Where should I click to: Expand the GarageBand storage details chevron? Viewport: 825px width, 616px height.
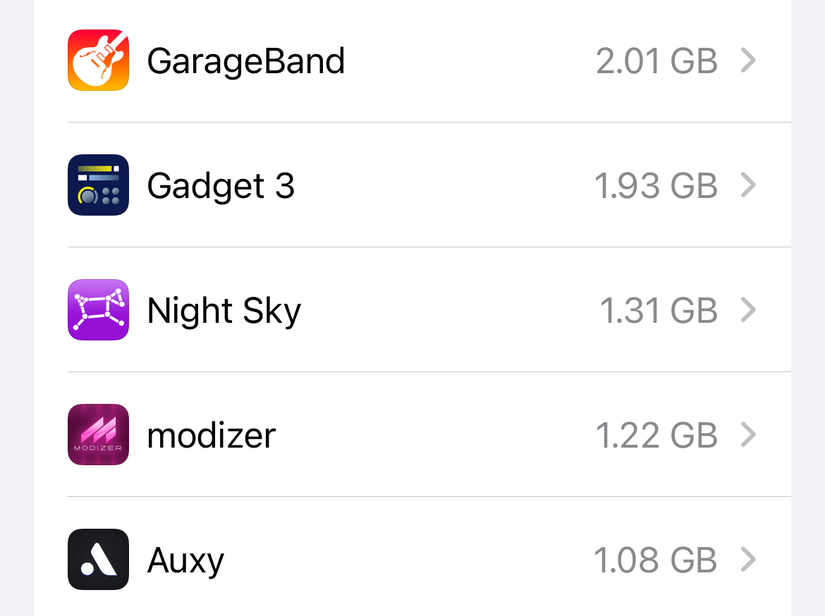[x=748, y=60]
